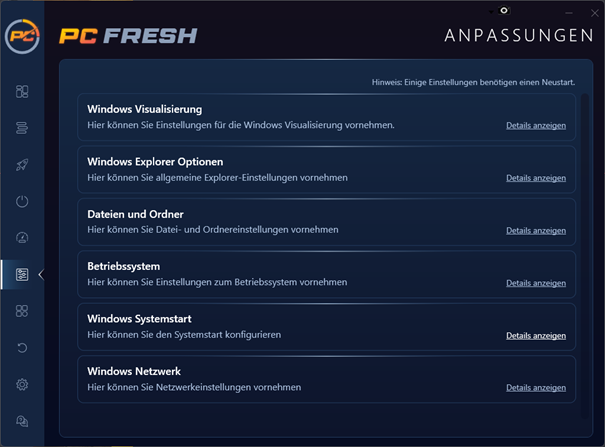Open Details anzeigen for Windows Explorer Optionen
Screen dimensions: 605x447
536,178
